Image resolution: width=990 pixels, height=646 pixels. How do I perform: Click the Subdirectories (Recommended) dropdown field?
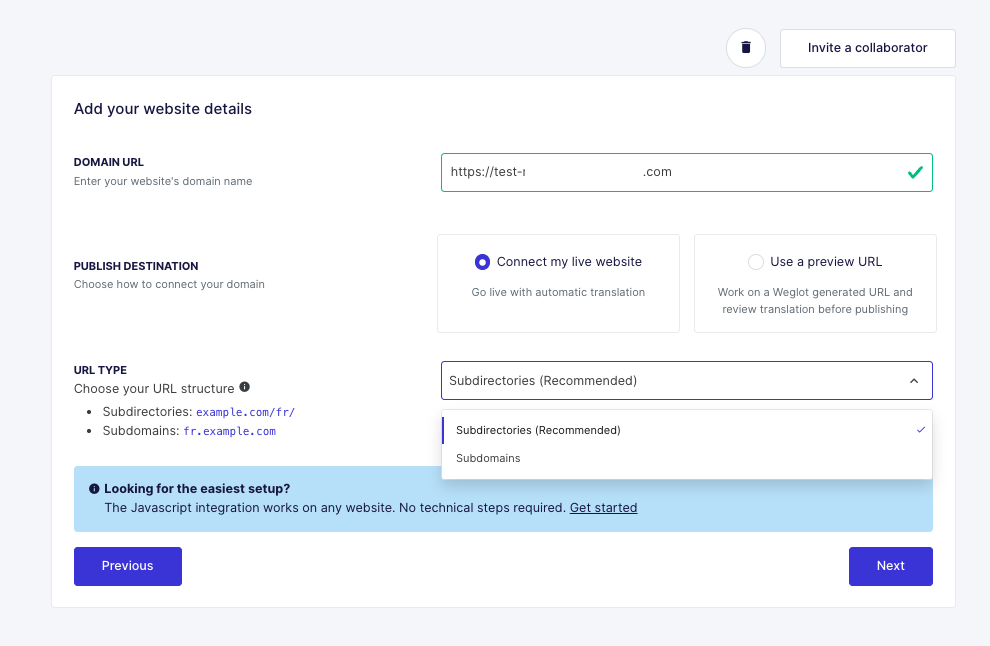pos(686,381)
